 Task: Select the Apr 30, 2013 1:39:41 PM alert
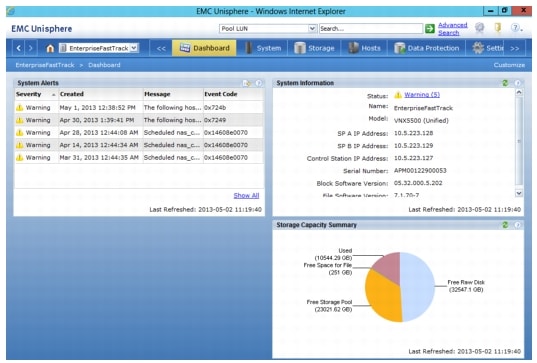click(x=139, y=120)
